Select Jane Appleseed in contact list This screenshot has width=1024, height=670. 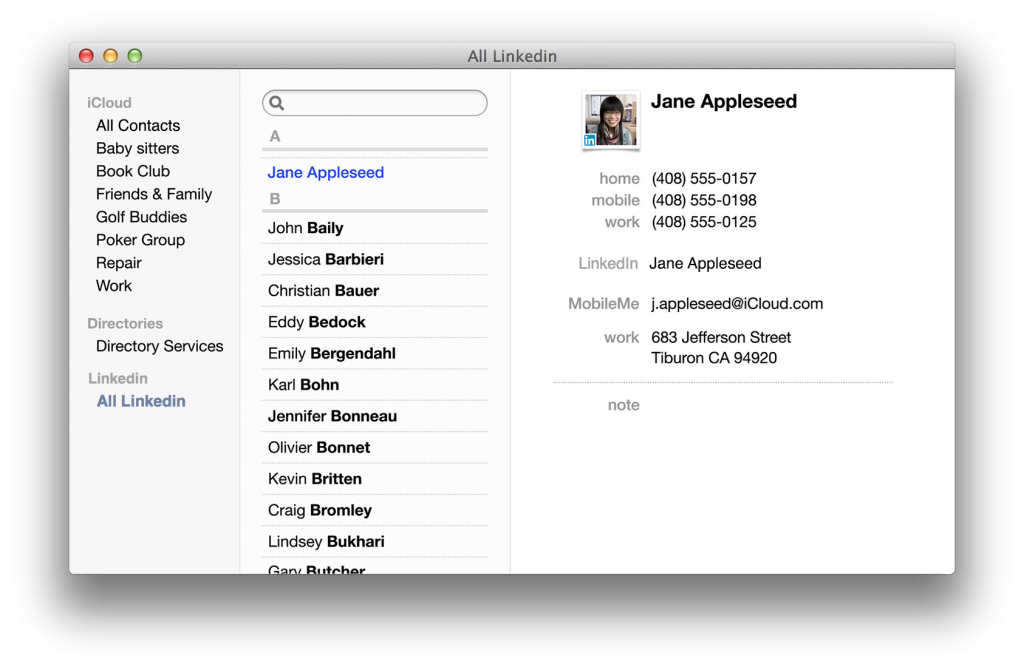click(326, 173)
